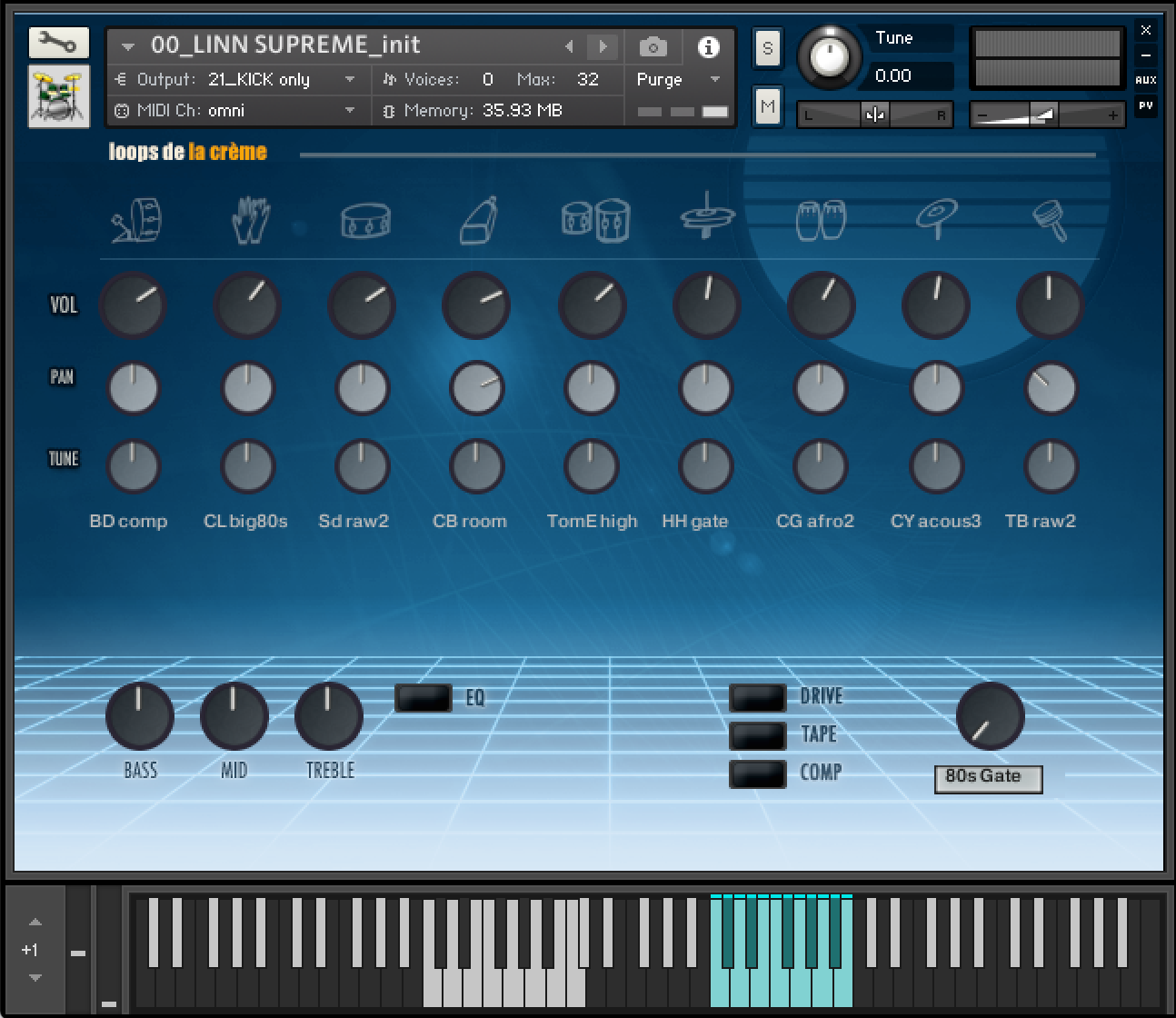
Task: Open the wrench edit mode icon
Action: click(x=58, y=43)
